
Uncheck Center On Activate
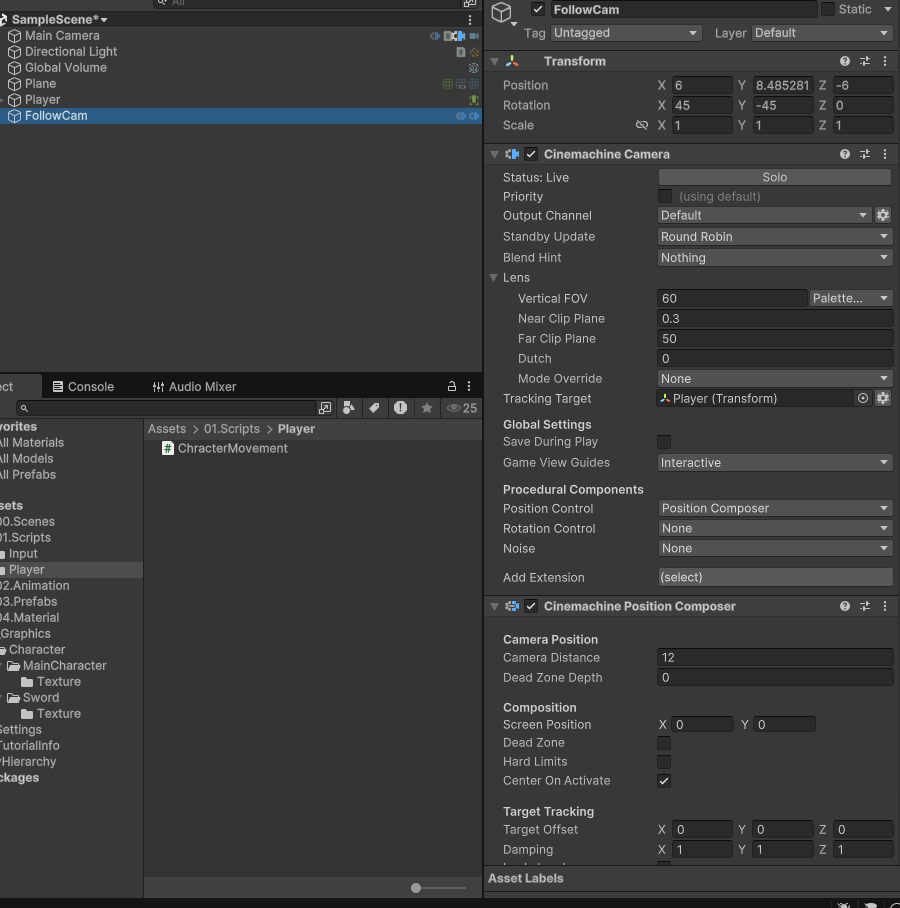point(664,781)
